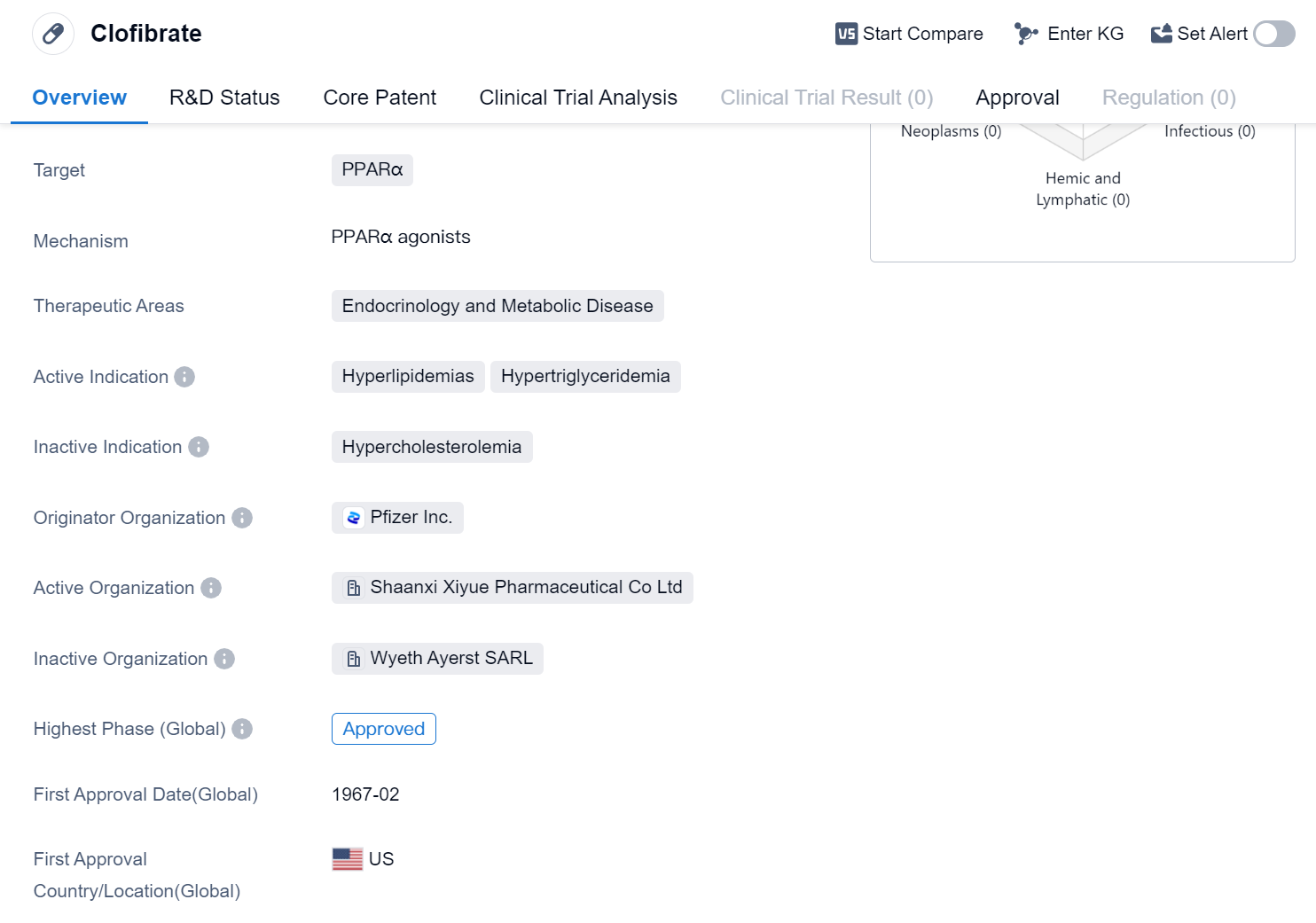Go to Clinical Trial Analysis tab

click(x=578, y=98)
